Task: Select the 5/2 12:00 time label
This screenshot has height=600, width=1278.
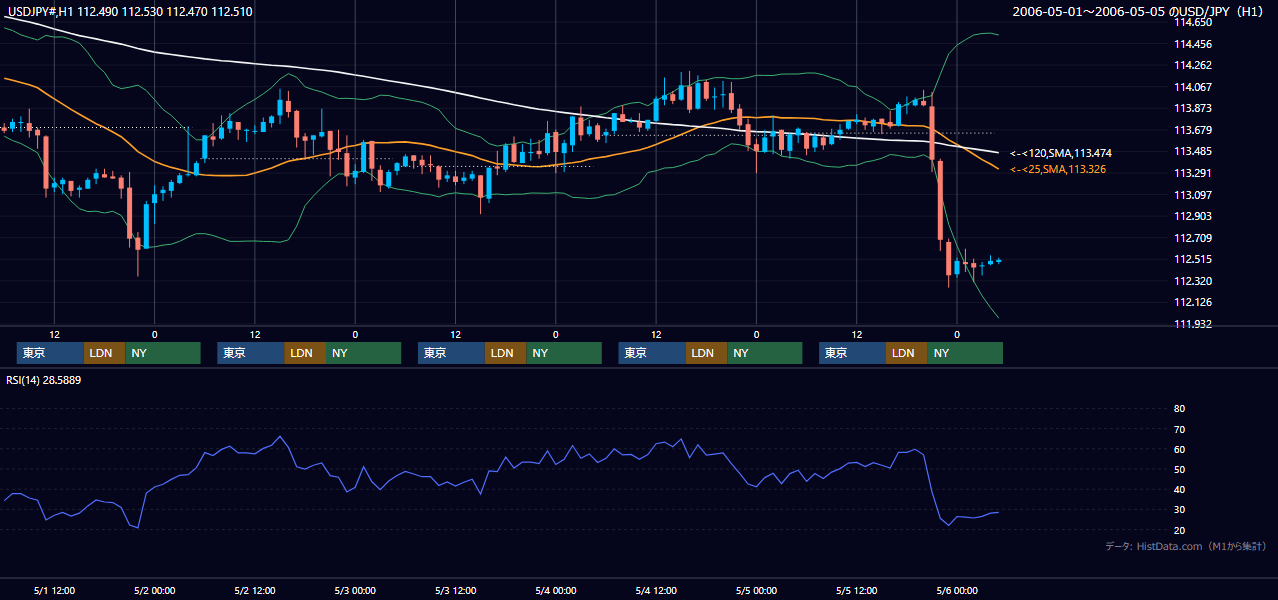Action: [x=254, y=590]
